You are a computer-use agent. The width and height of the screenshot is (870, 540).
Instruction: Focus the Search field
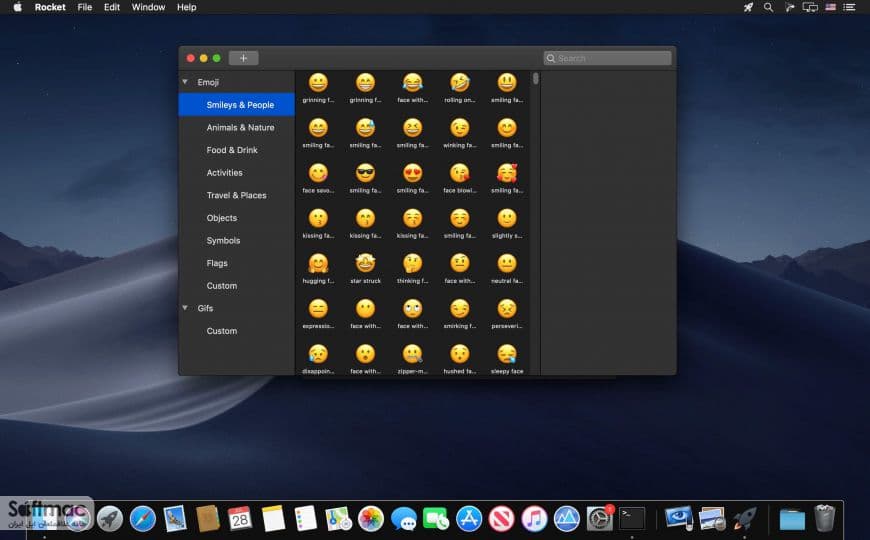click(x=608, y=58)
